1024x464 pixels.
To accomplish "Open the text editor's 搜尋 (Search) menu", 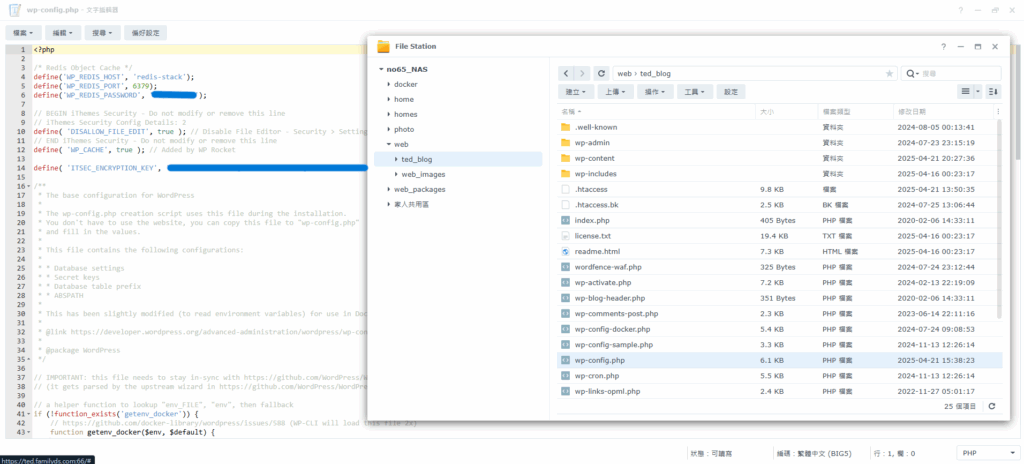I will click(x=103, y=32).
